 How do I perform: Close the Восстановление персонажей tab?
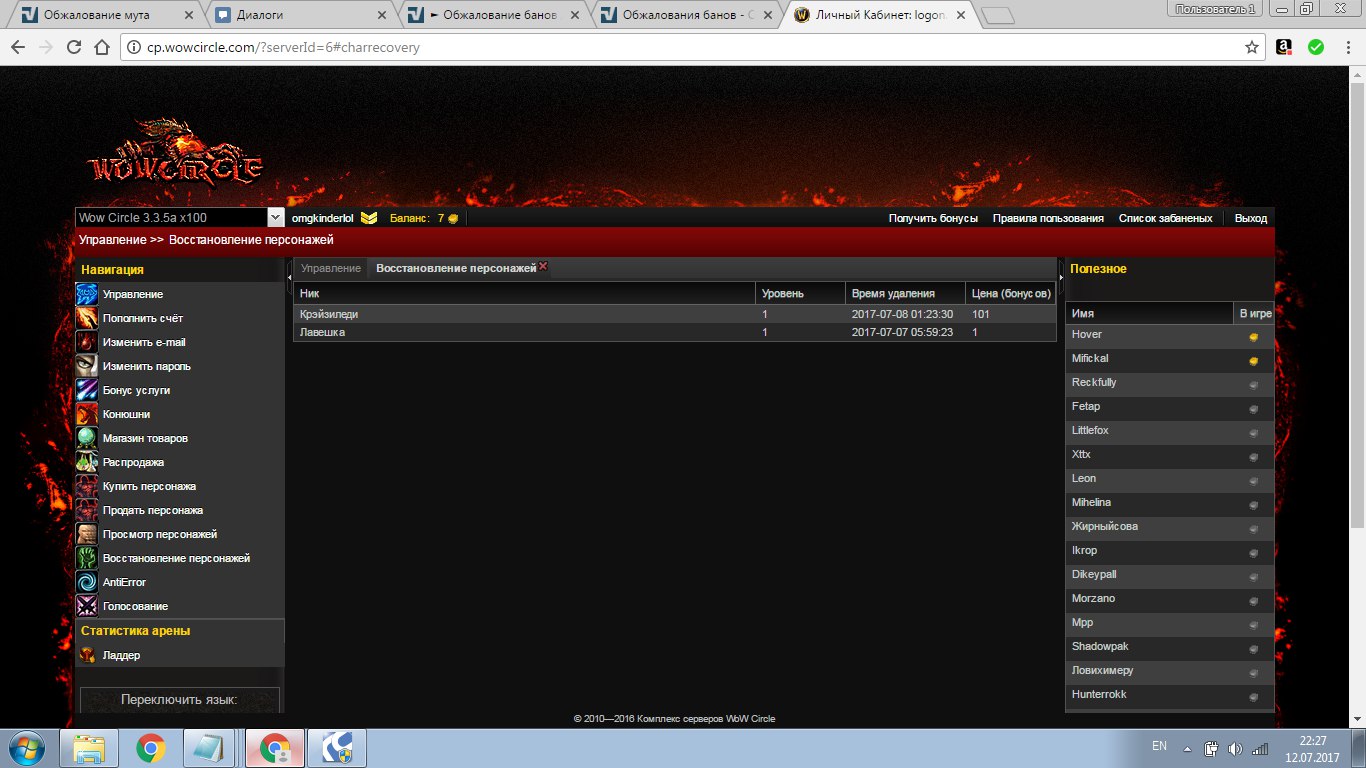543,266
